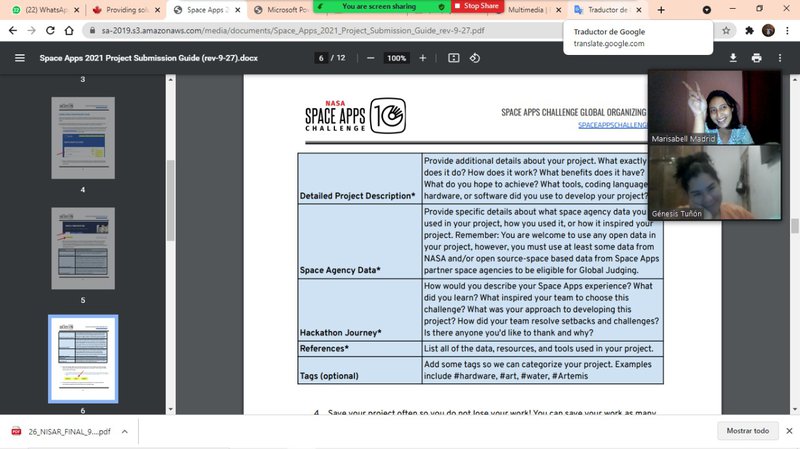This screenshot has width=800, height=449.
Task: Switch to the WhatsApp tab
Action: click(44, 10)
